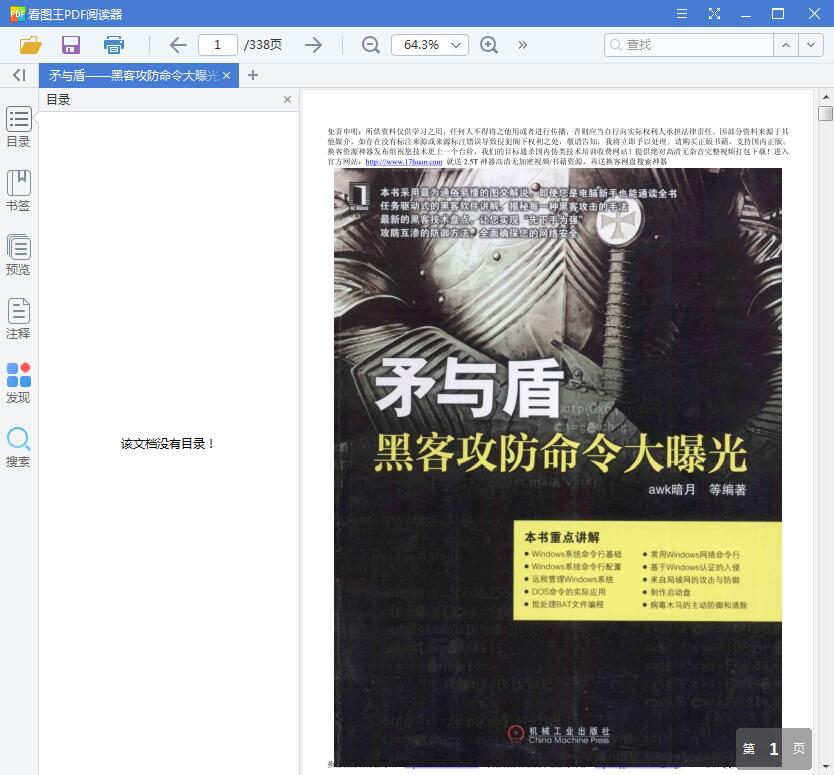Viewport: 834px width, 775px height.
Task: Click the vertical scrollbar thumb
Action: (825, 113)
